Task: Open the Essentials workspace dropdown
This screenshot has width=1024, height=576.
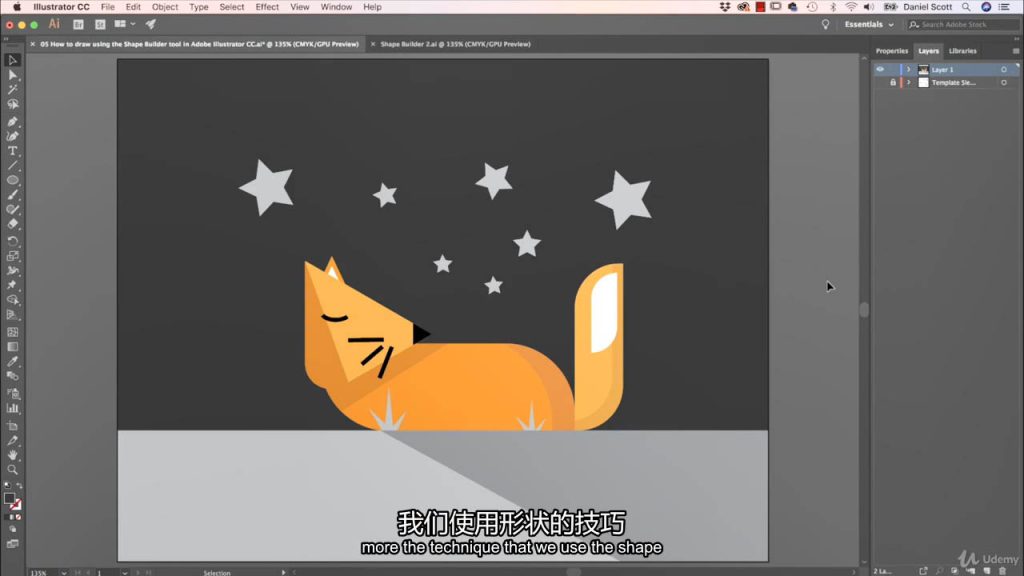Action: point(869,25)
